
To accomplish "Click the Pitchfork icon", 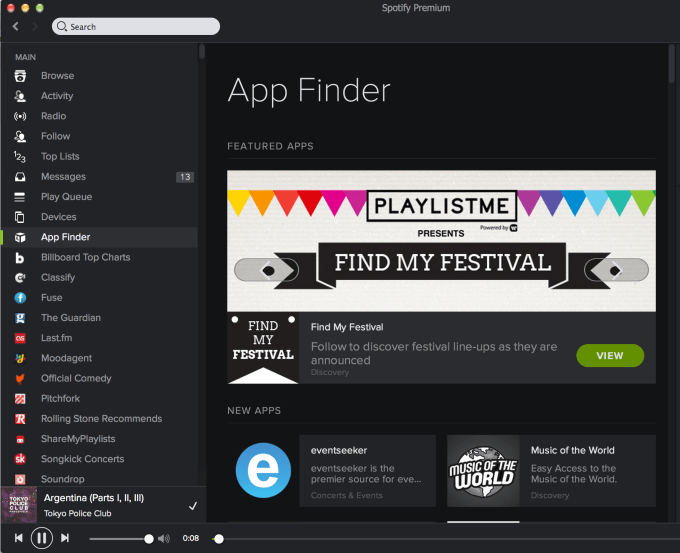I will 20,399.
